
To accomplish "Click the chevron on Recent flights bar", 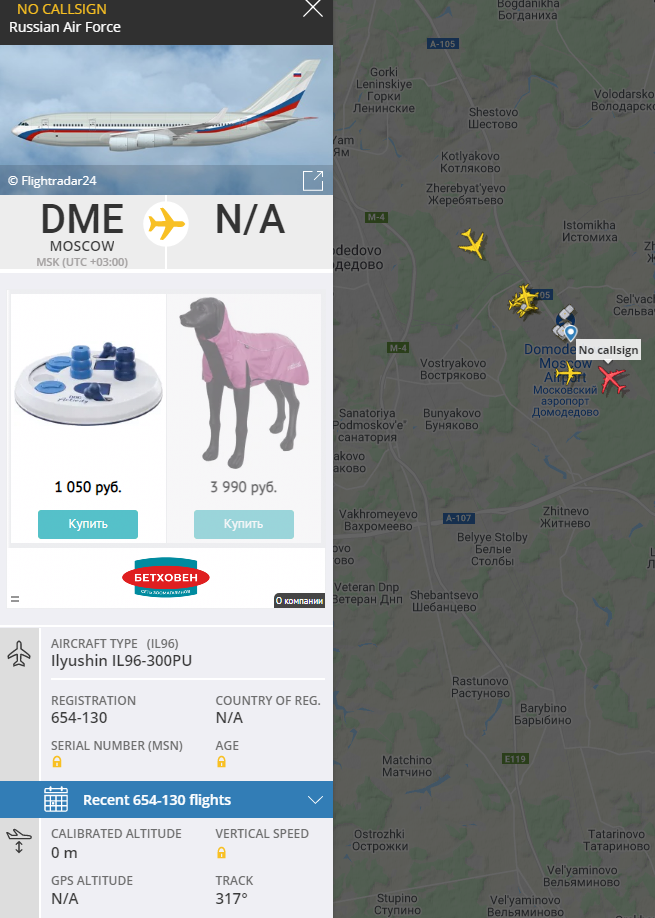I will click(x=316, y=800).
